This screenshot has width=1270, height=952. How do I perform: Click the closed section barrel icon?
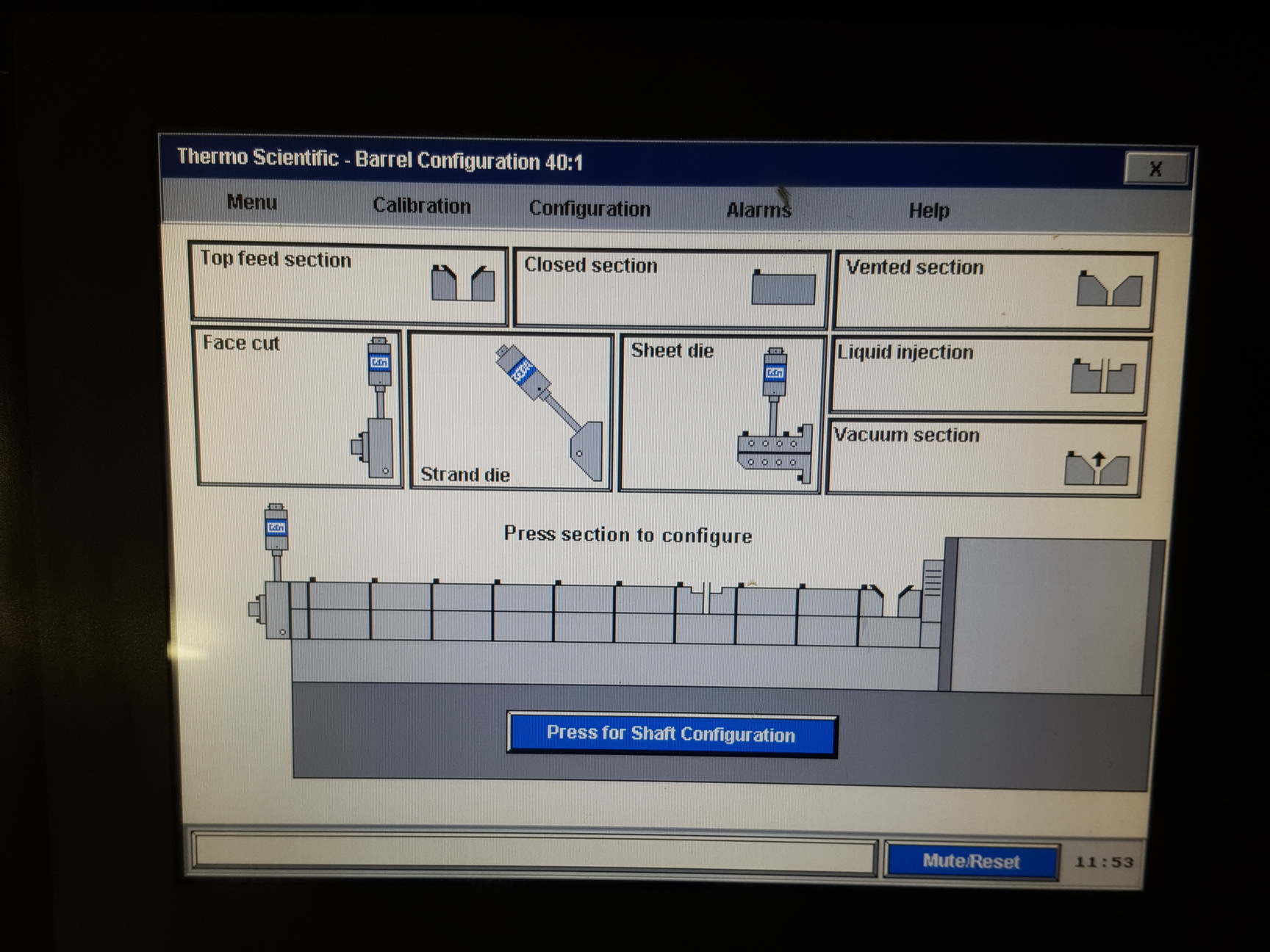point(783,287)
